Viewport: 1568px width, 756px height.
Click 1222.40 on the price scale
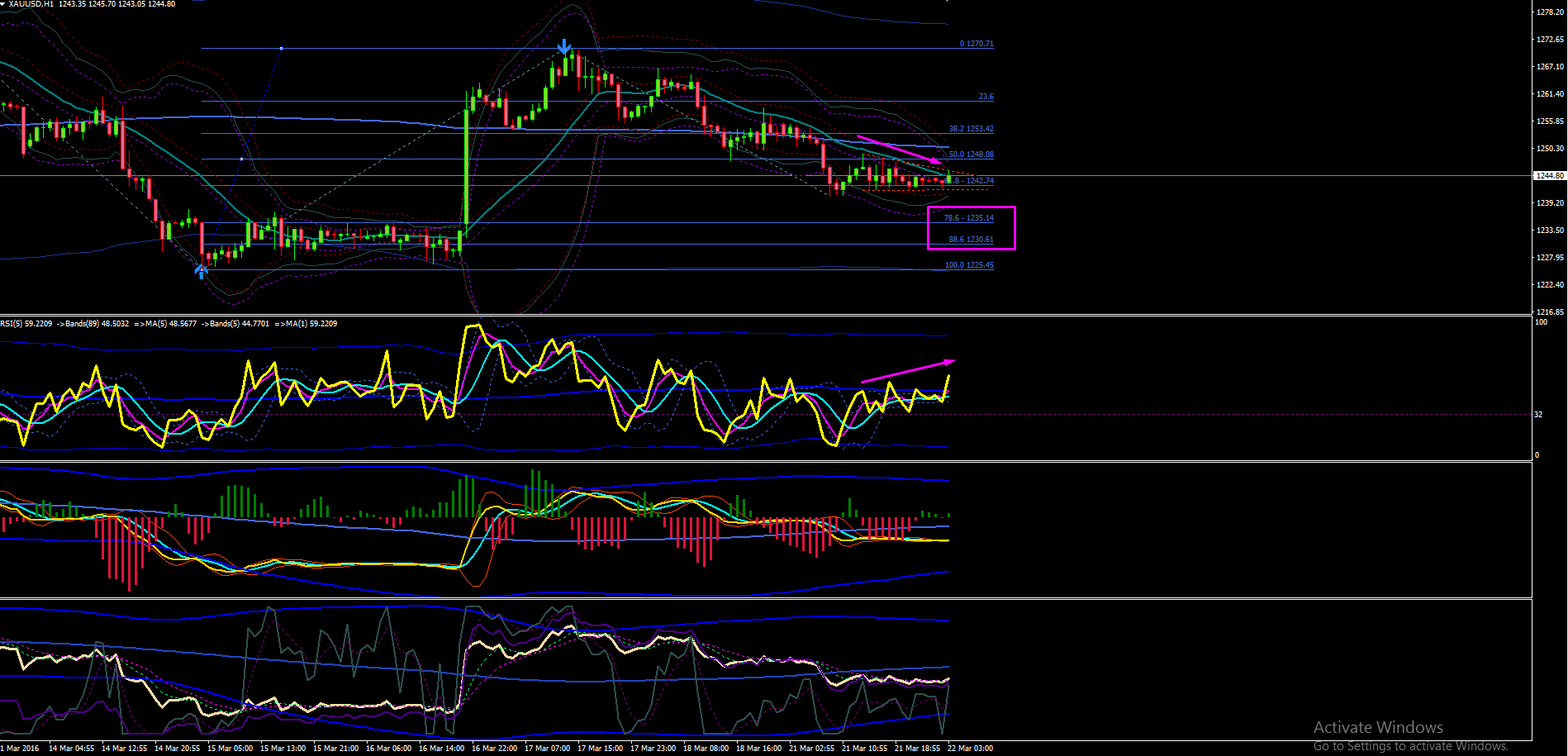coord(1550,285)
